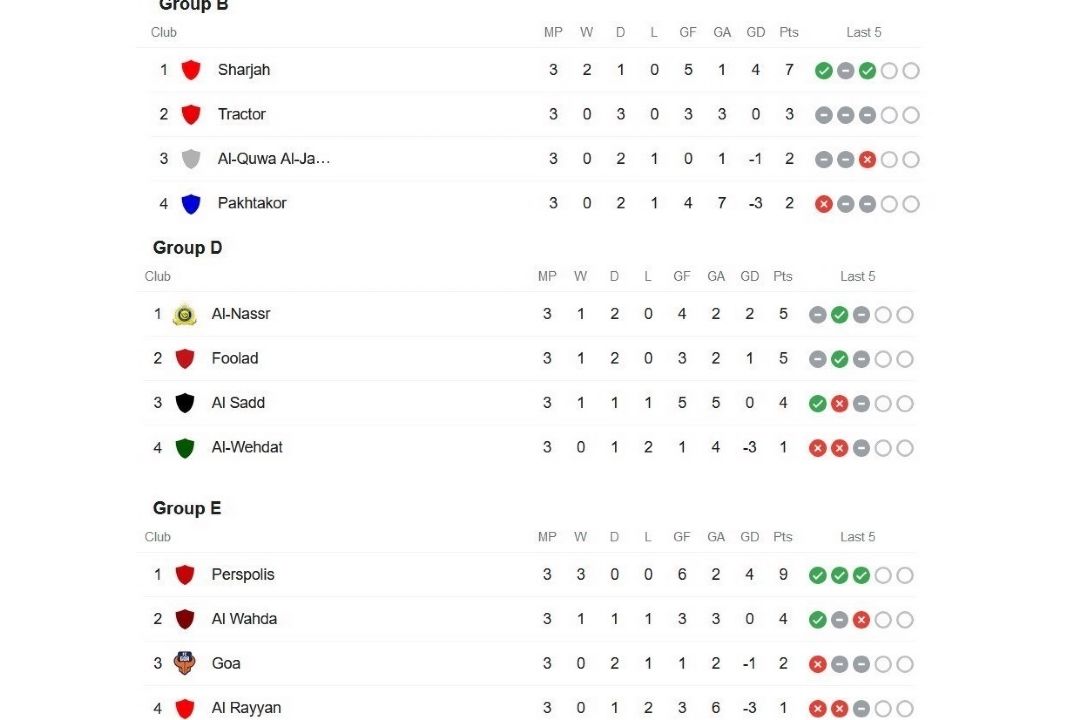
Task: Click Perspolis' first green win indicator
Action: tap(818, 575)
